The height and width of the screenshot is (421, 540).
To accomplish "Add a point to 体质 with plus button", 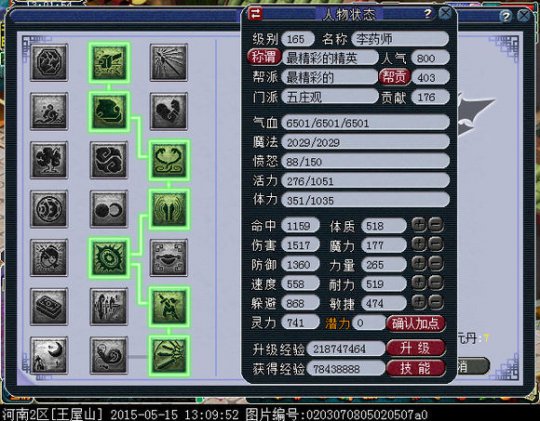I will click(x=419, y=225).
